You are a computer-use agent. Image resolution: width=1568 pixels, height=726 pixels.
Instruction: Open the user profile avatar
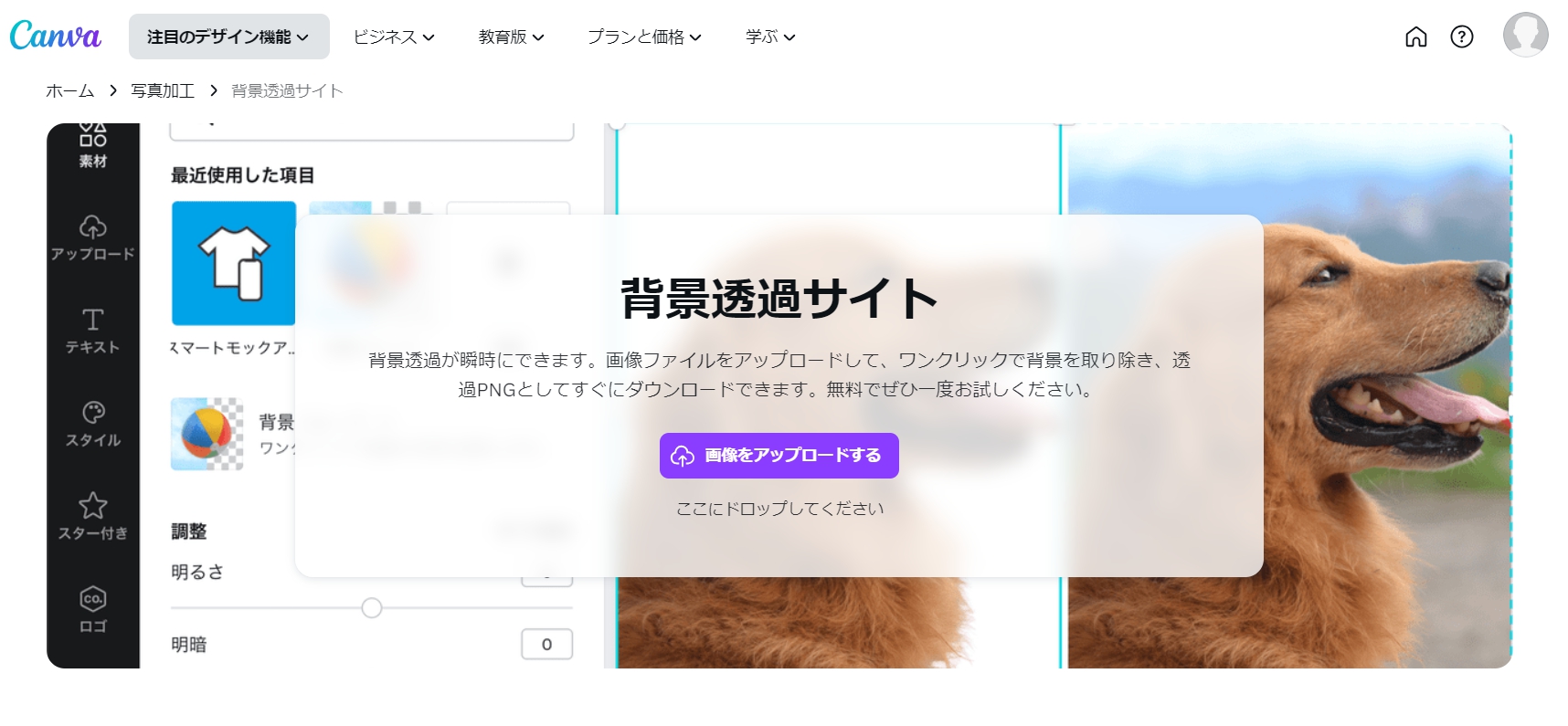[x=1525, y=36]
